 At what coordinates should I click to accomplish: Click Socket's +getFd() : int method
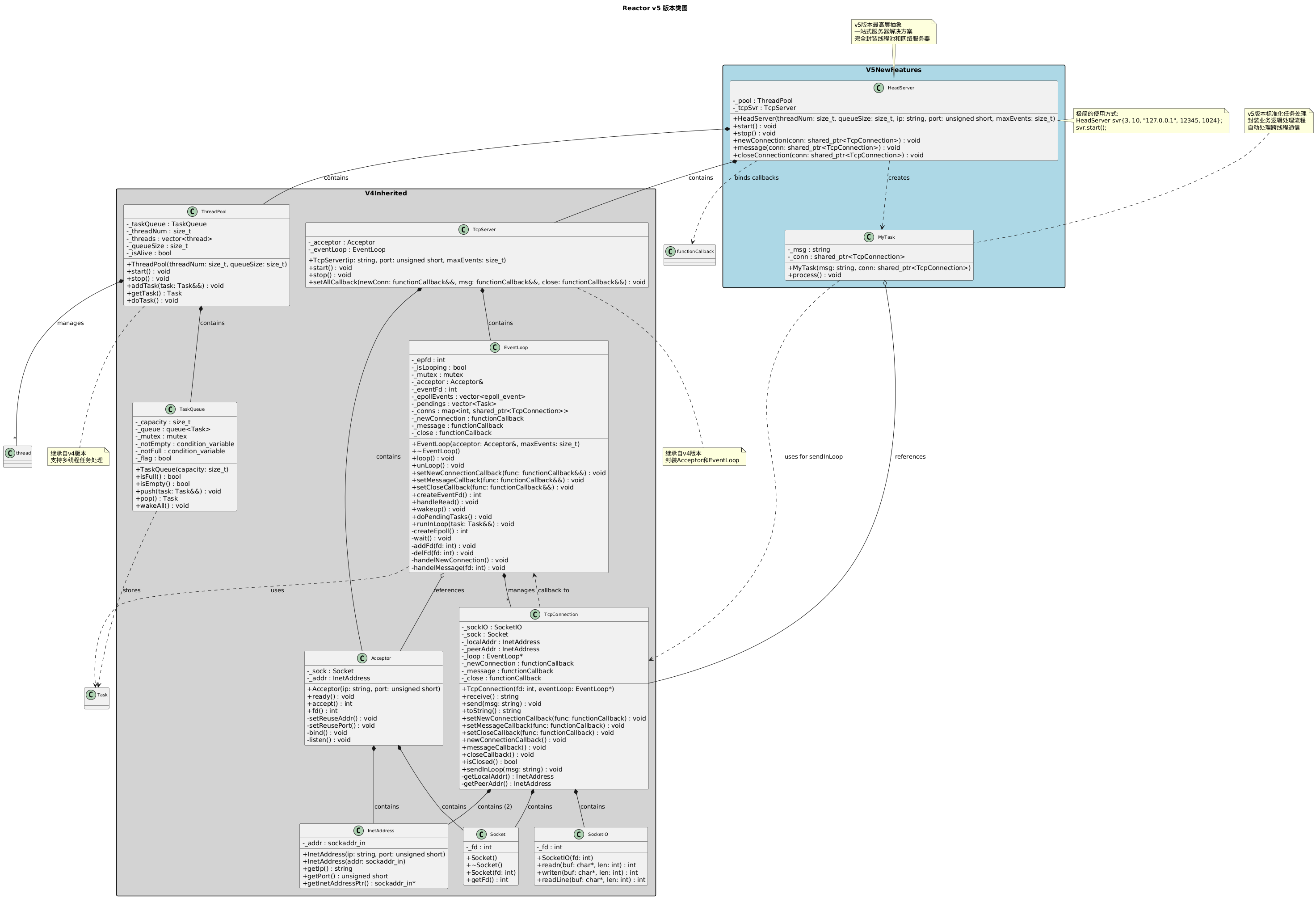487,880
